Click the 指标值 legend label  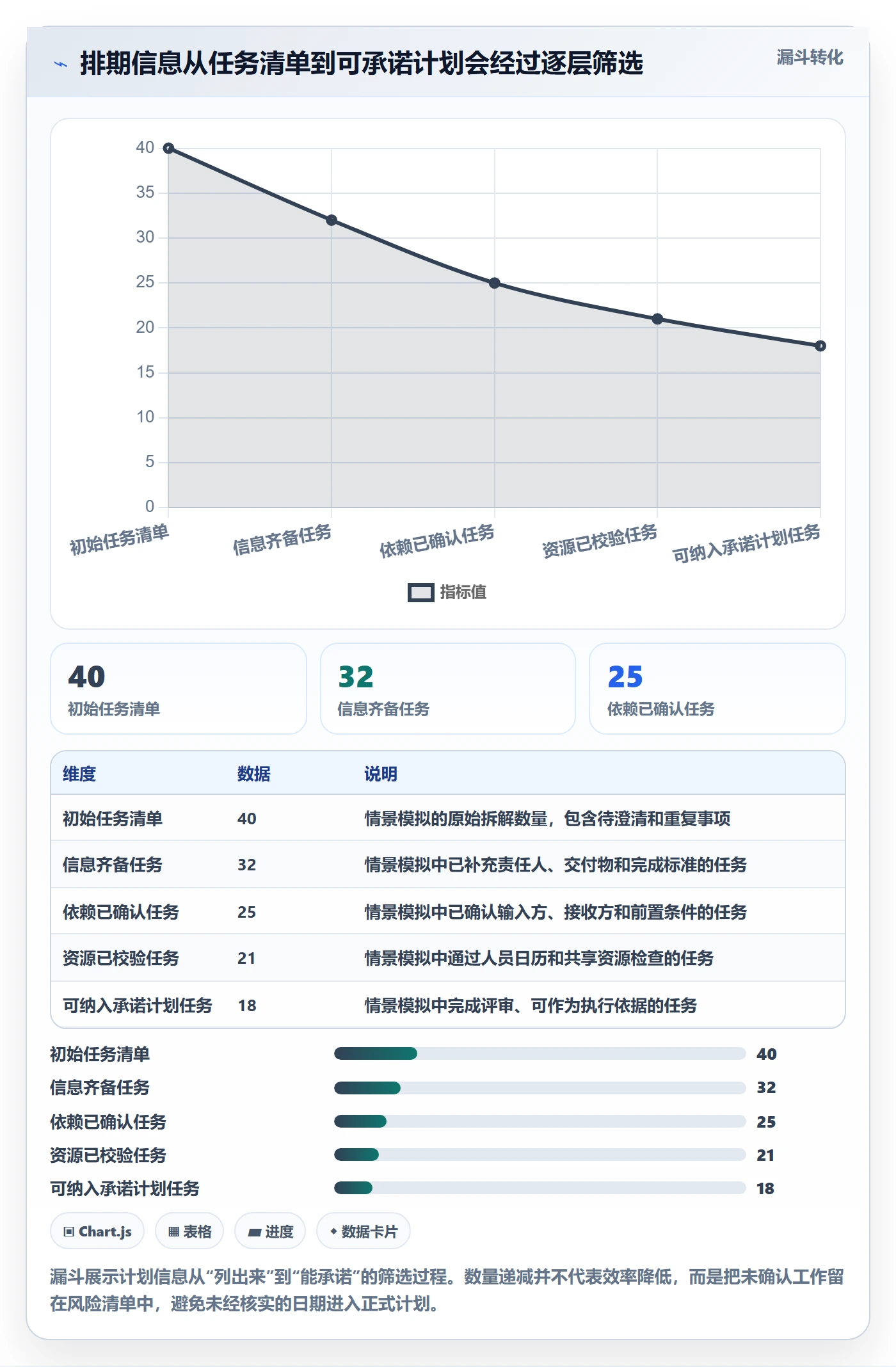coord(463,593)
